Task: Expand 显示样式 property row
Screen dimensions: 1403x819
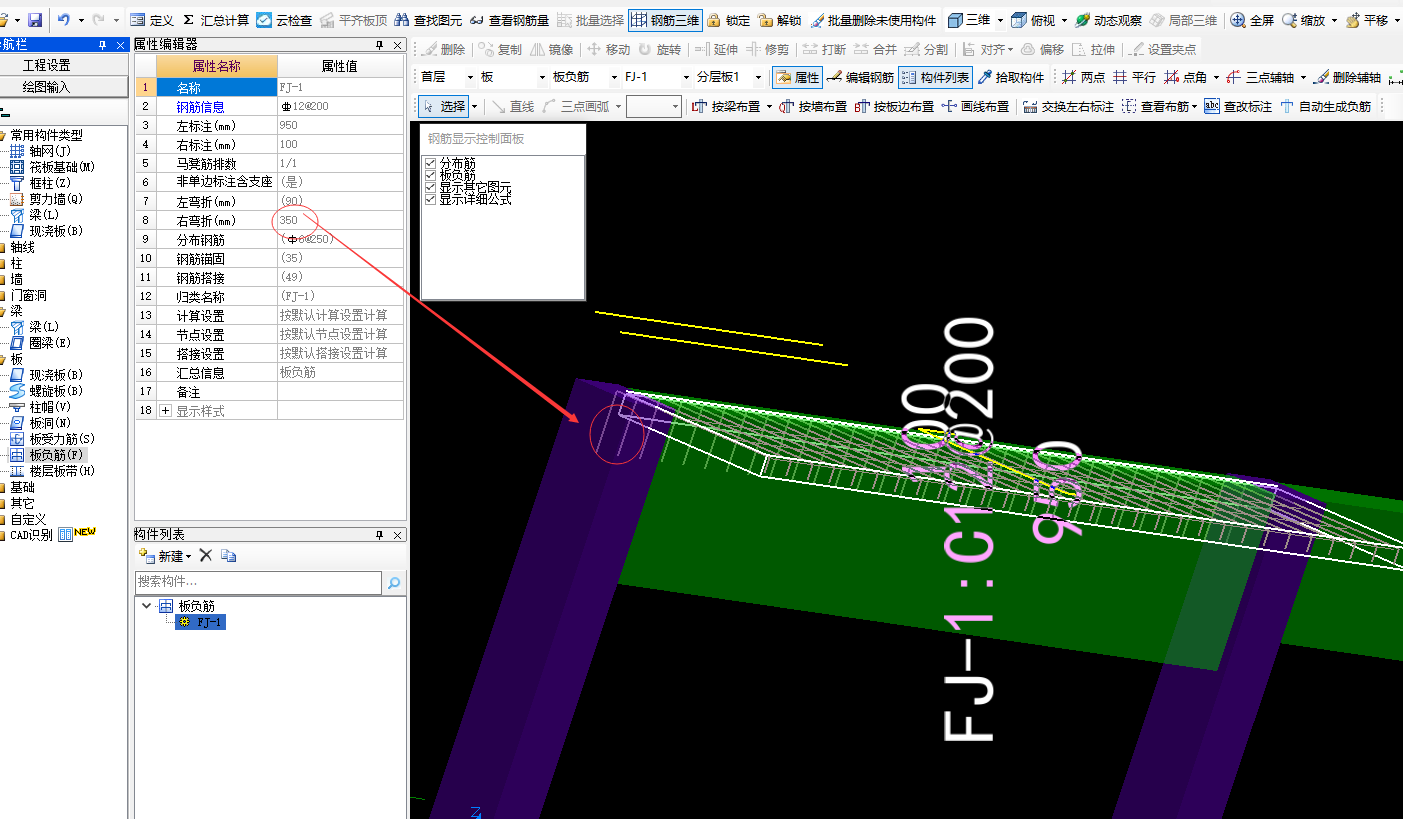Action: (166, 411)
